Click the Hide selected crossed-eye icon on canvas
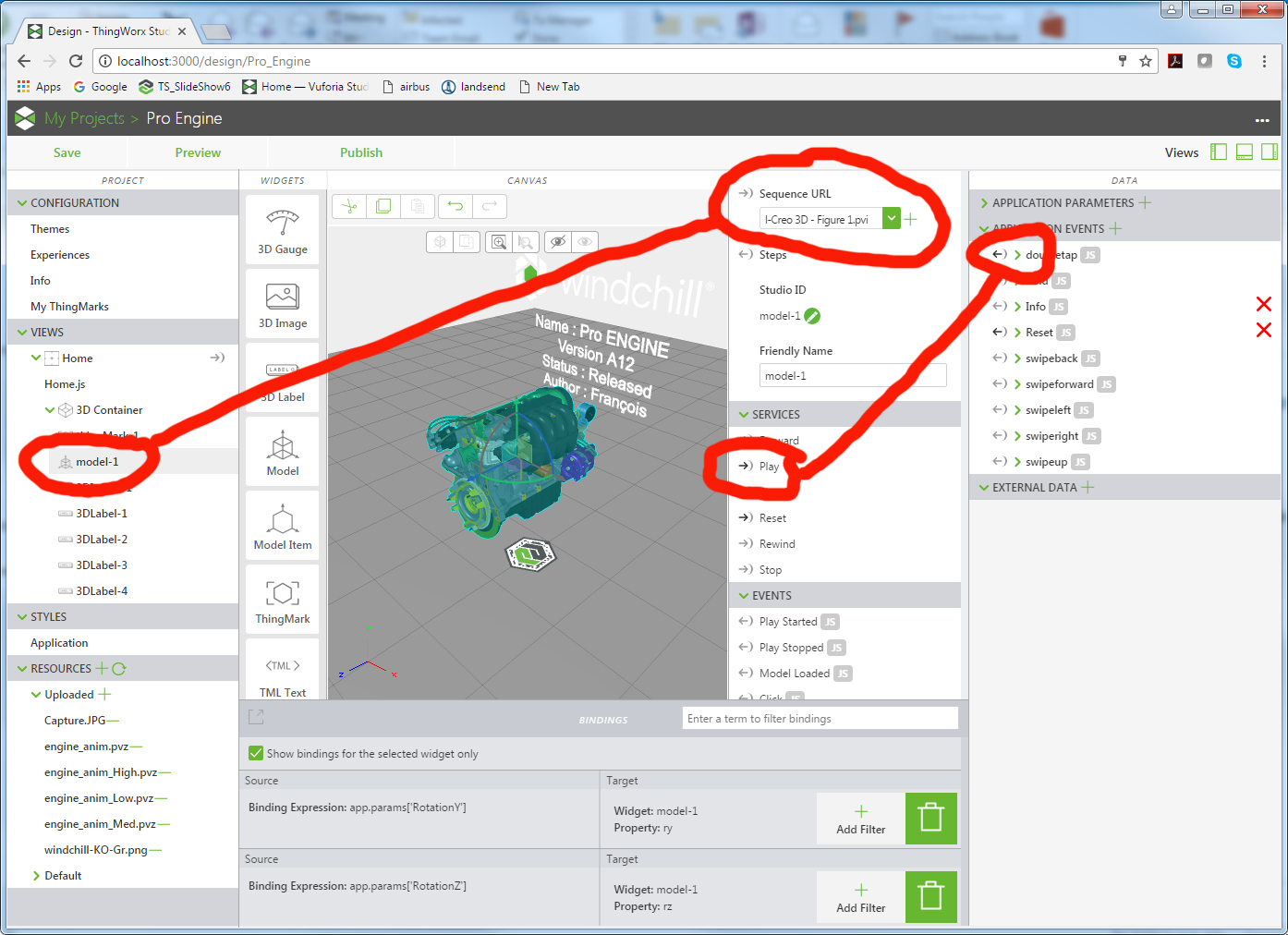This screenshot has width=1288, height=935. pyautogui.click(x=558, y=242)
